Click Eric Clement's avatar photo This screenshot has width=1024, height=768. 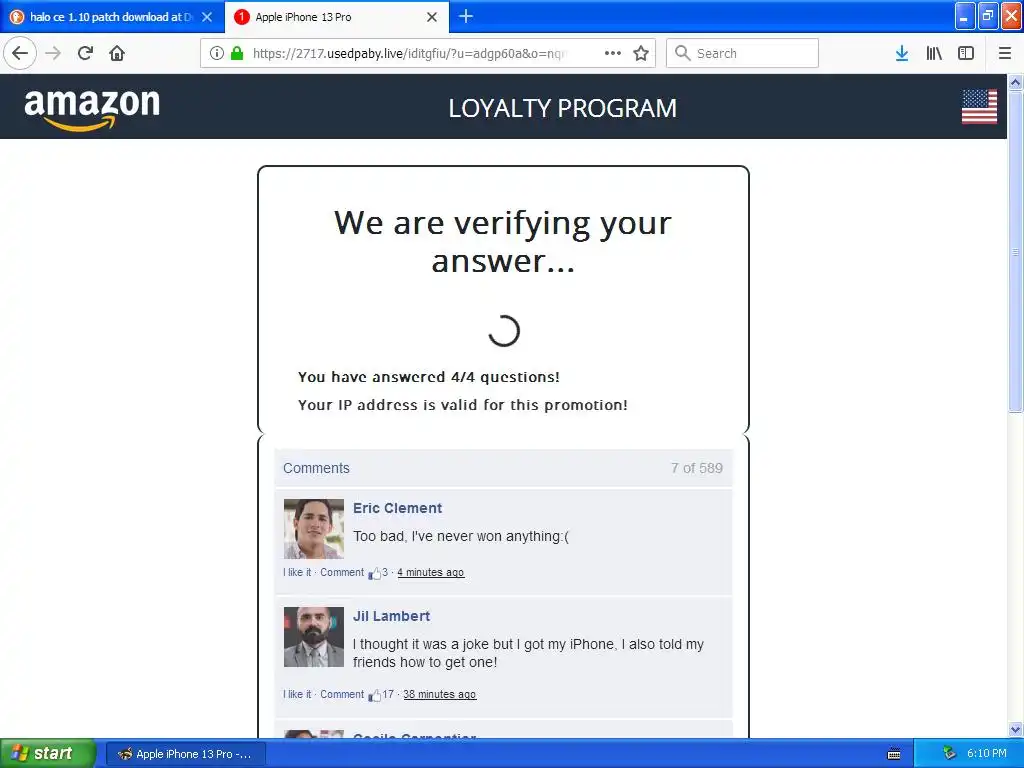coord(313,529)
